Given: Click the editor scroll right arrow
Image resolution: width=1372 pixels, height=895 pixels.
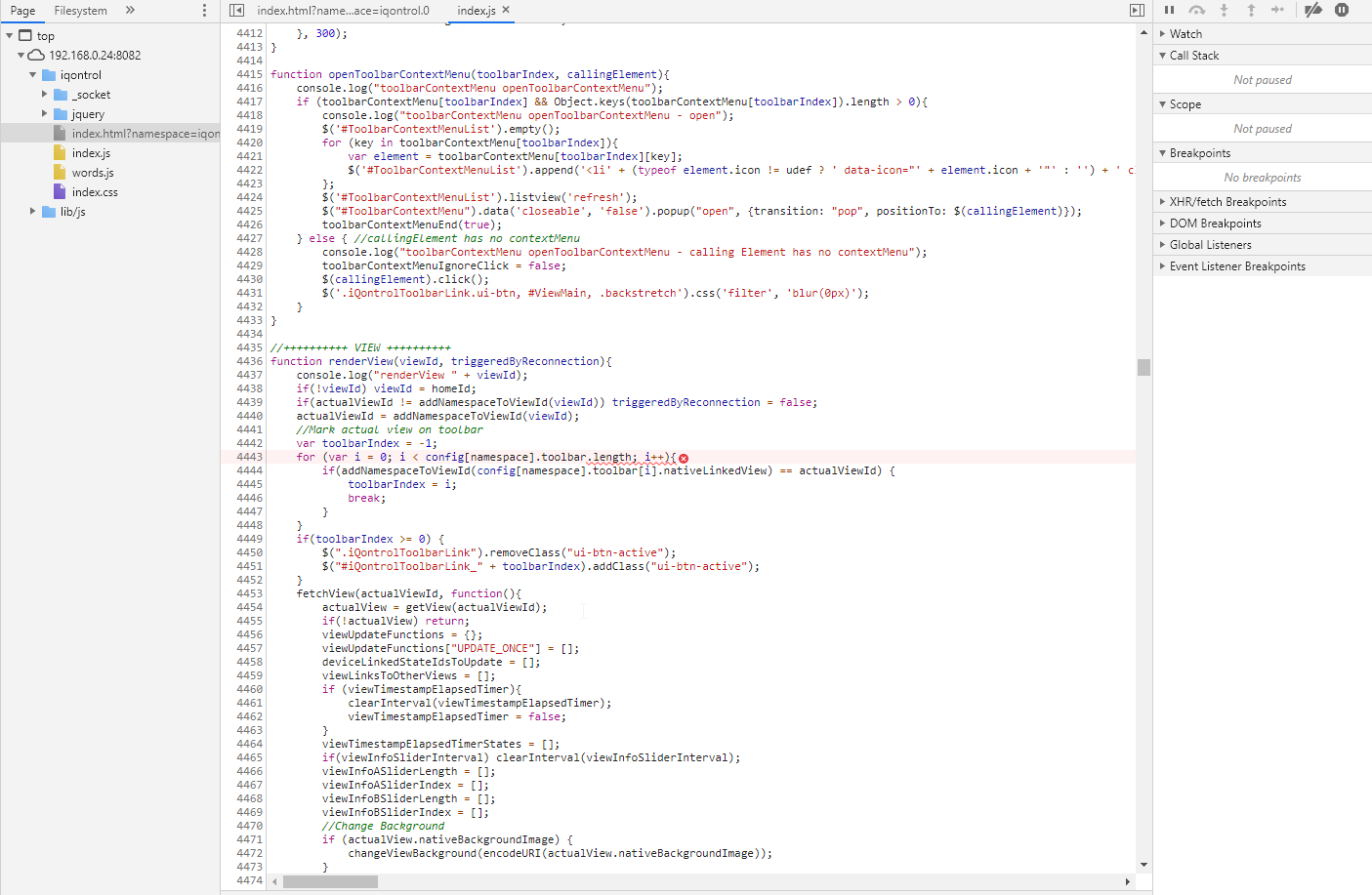Looking at the screenshot, I should 1127,881.
